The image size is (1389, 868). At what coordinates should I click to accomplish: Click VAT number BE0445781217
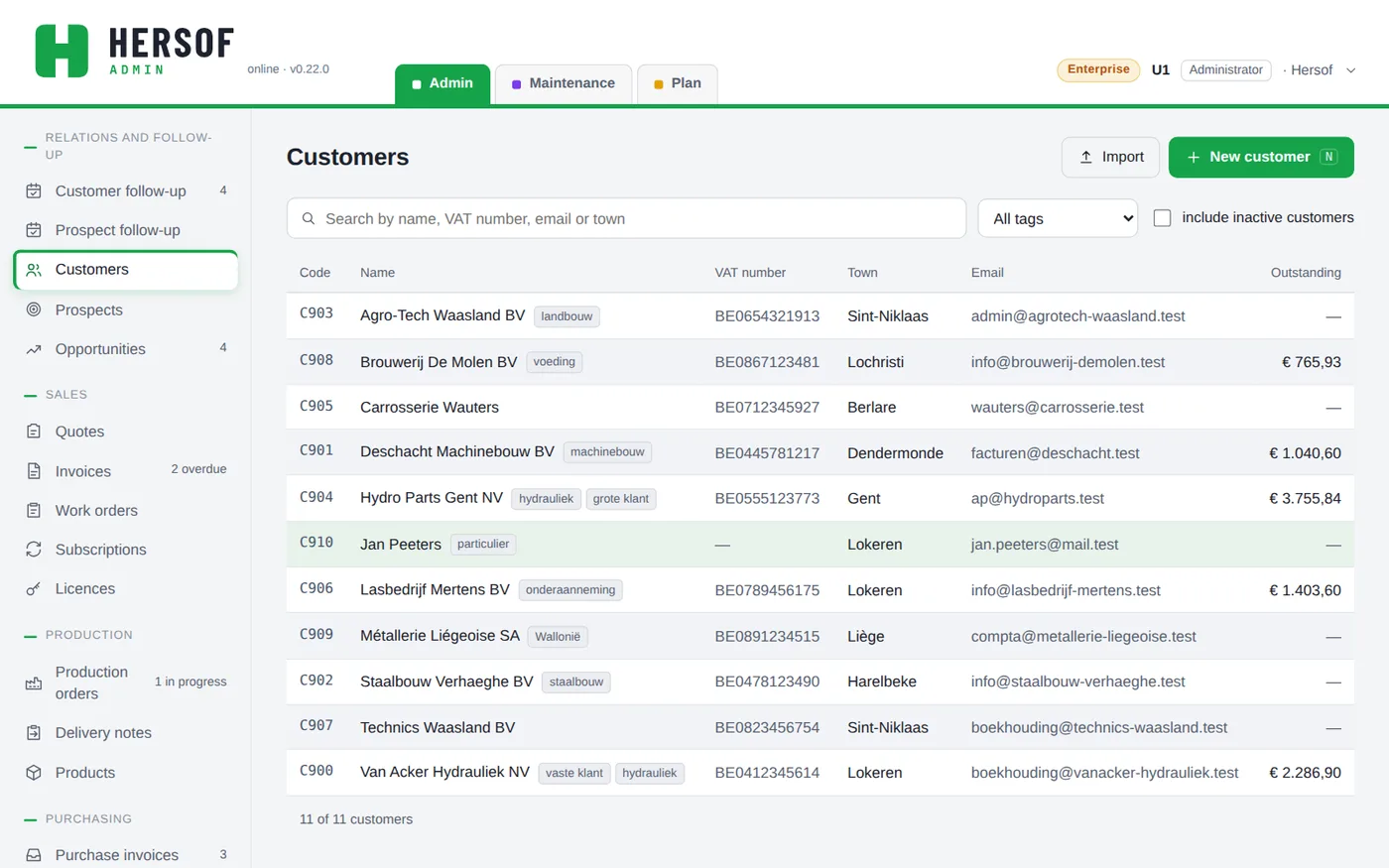point(767,453)
